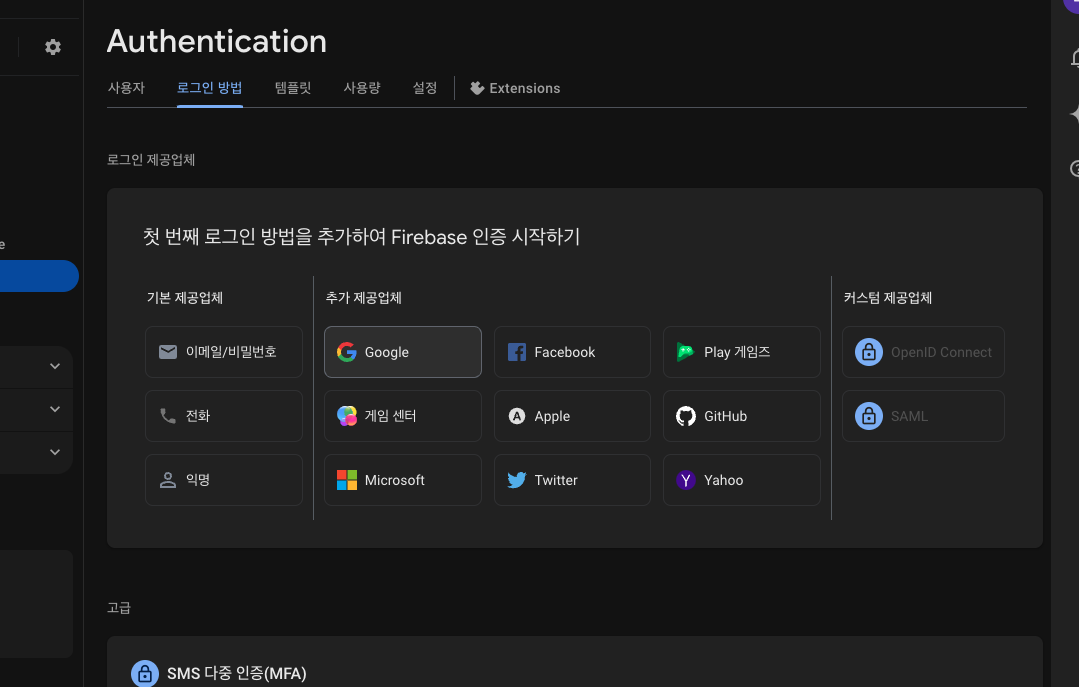Image resolution: width=1079 pixels, height=687 pixels.
Task: Select SAML custom provider
Action: 923,416
